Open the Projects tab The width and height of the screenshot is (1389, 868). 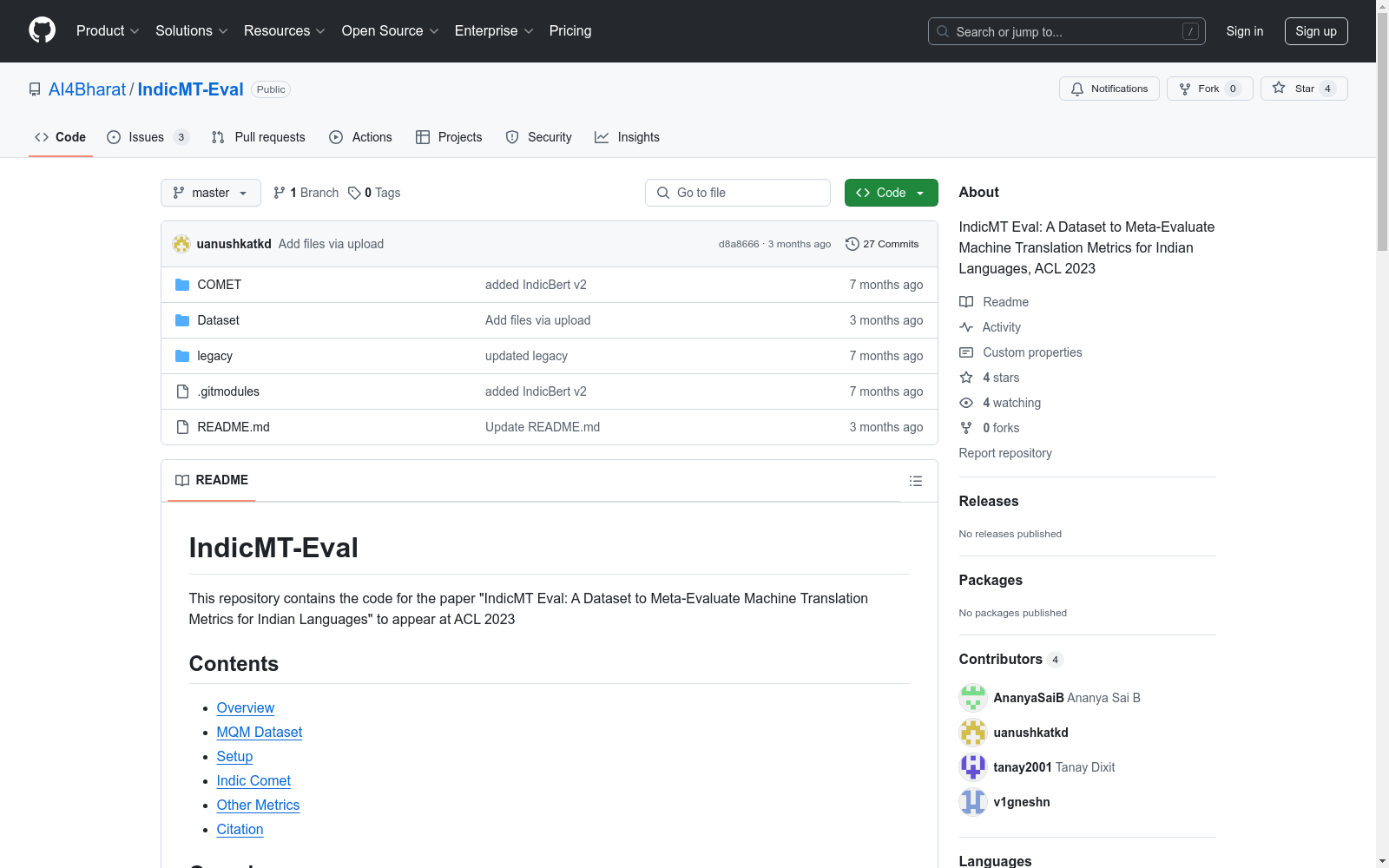tap(449, 137)
